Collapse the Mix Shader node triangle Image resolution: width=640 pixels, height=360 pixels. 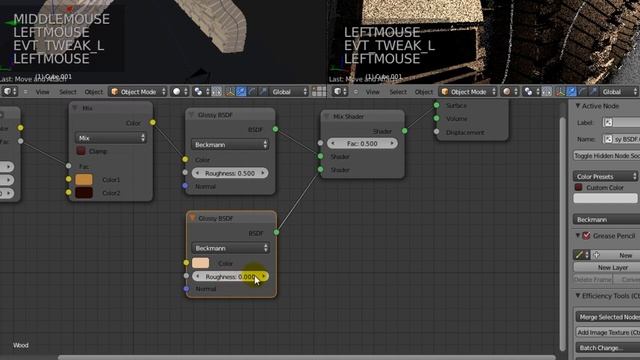327,117
